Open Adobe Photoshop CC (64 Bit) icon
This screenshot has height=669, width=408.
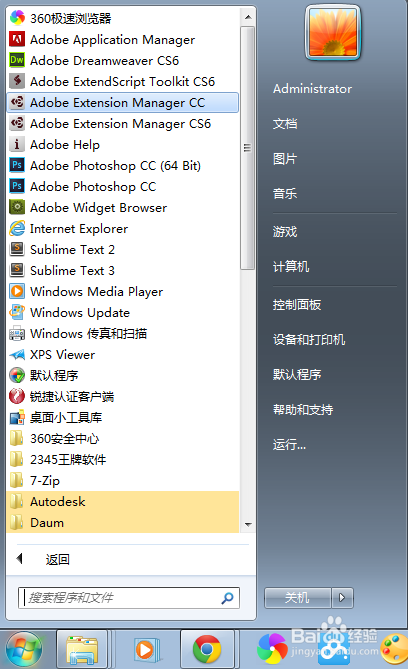tap(17, 165)
